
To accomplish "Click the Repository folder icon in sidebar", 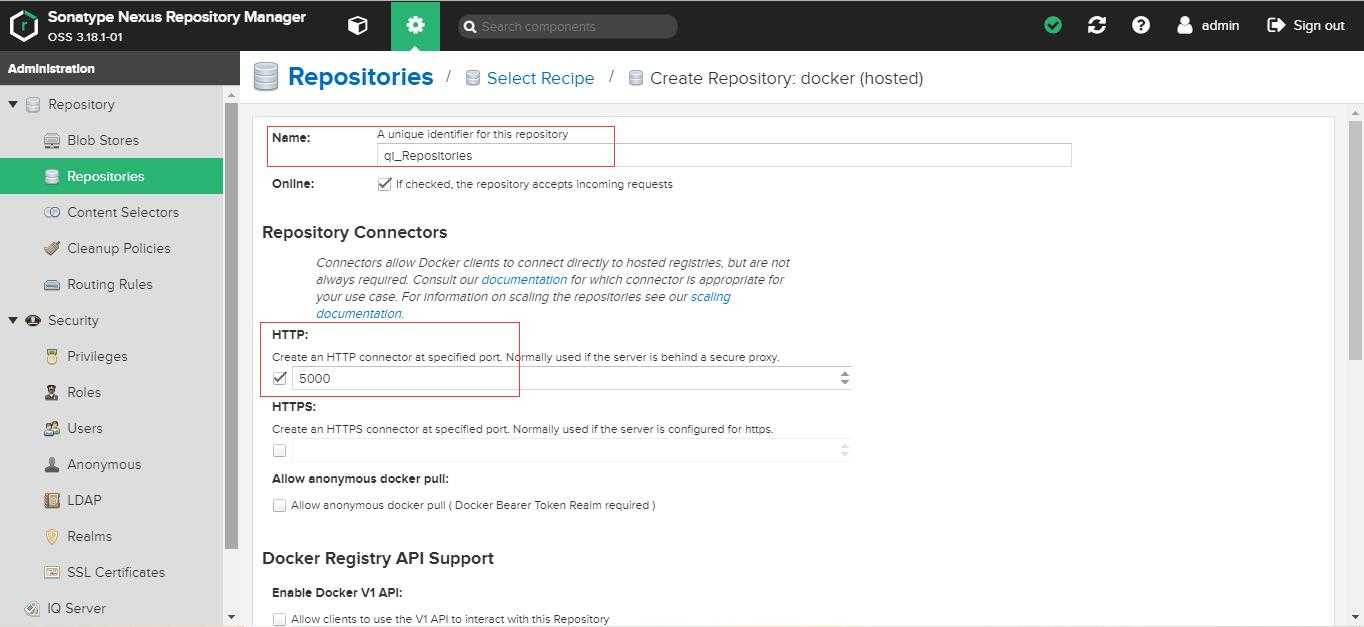I will 33,105.
